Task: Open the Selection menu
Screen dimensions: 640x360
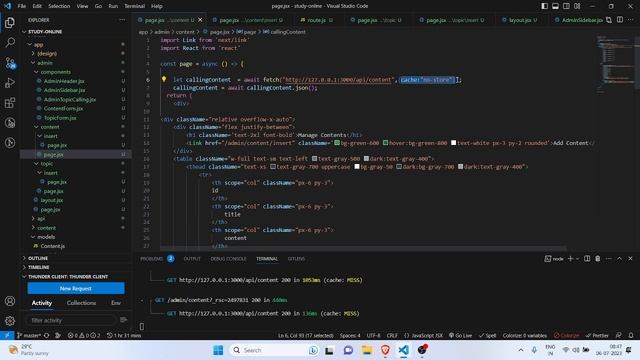Action: [59, 6]
